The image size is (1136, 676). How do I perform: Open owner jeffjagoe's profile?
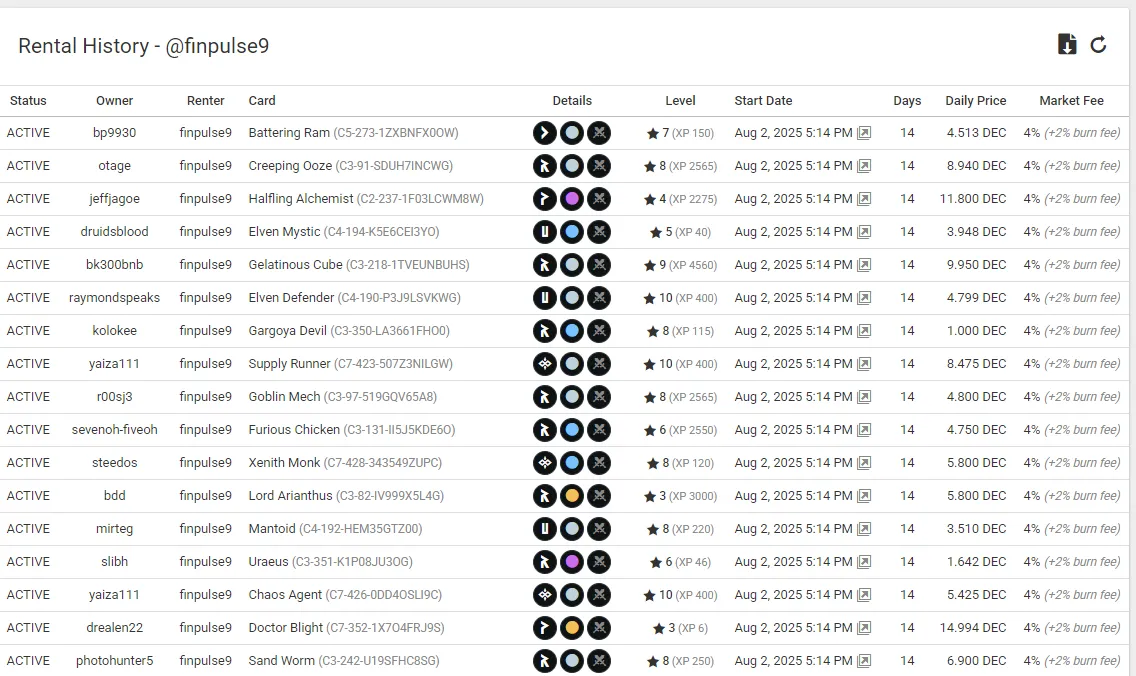coord(114,199)
